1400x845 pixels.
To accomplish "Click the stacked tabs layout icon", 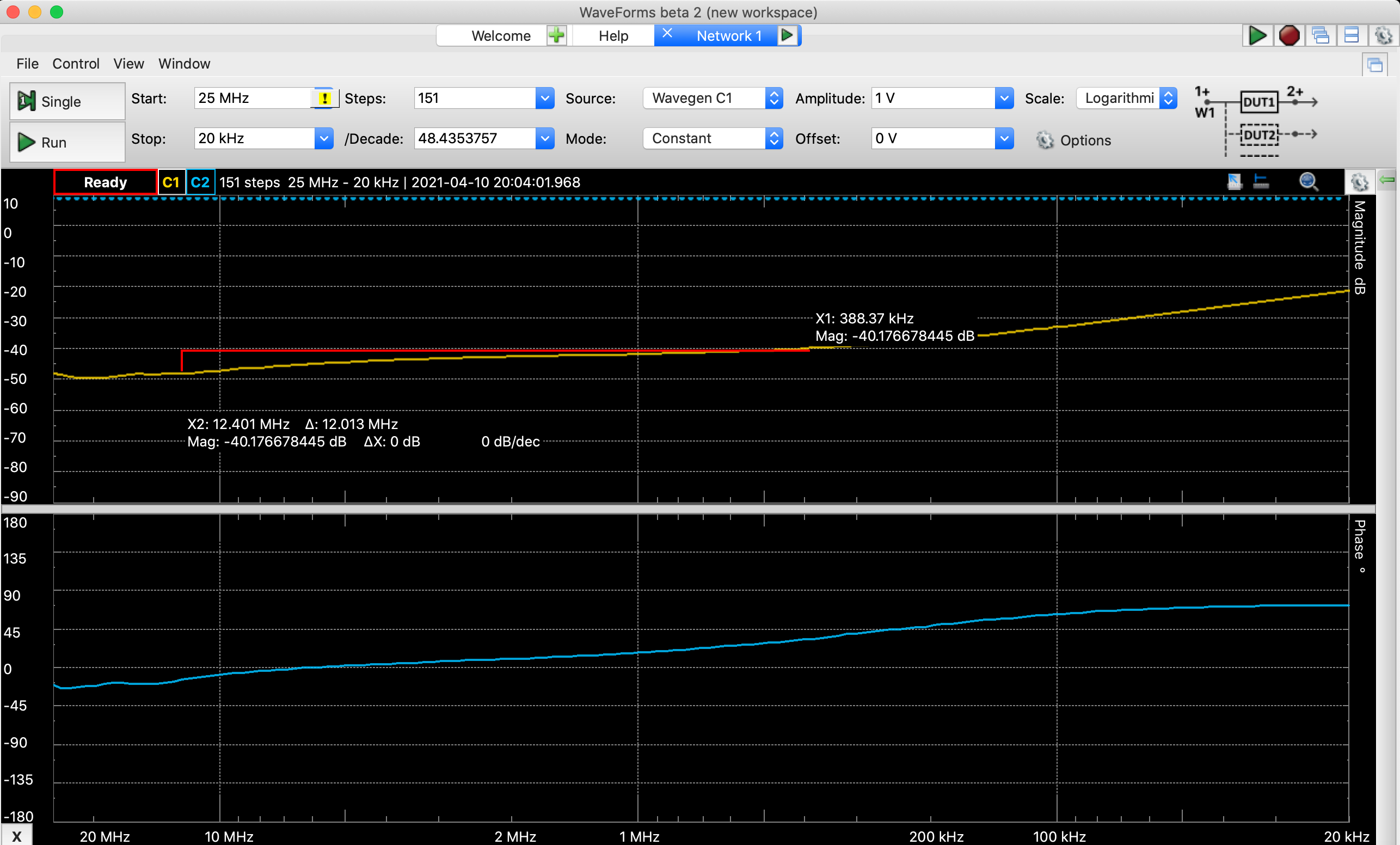I will pyautogui.click(x=1351, y=36).
